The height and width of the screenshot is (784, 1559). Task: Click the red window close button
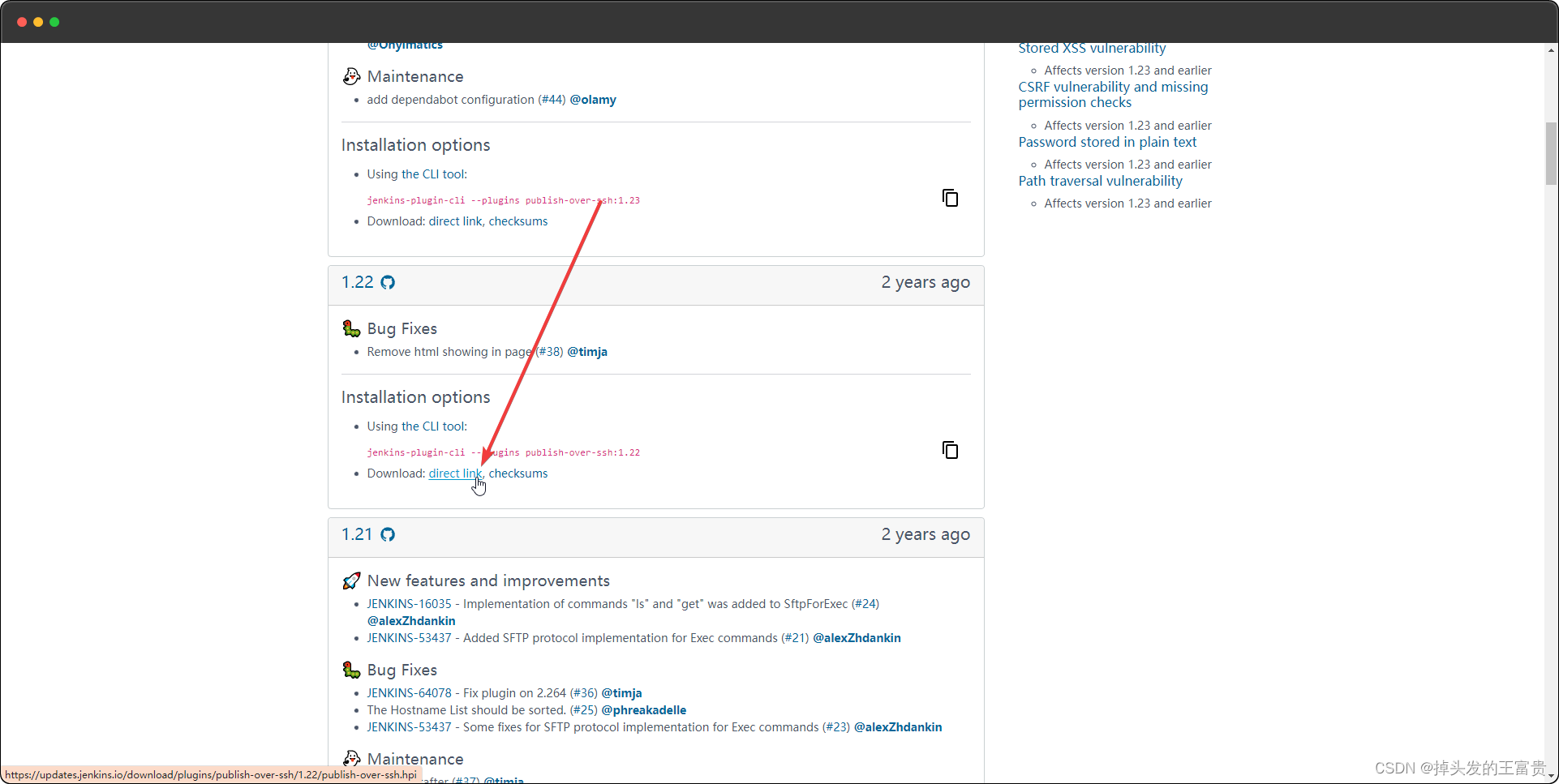[x=22, y=22]
